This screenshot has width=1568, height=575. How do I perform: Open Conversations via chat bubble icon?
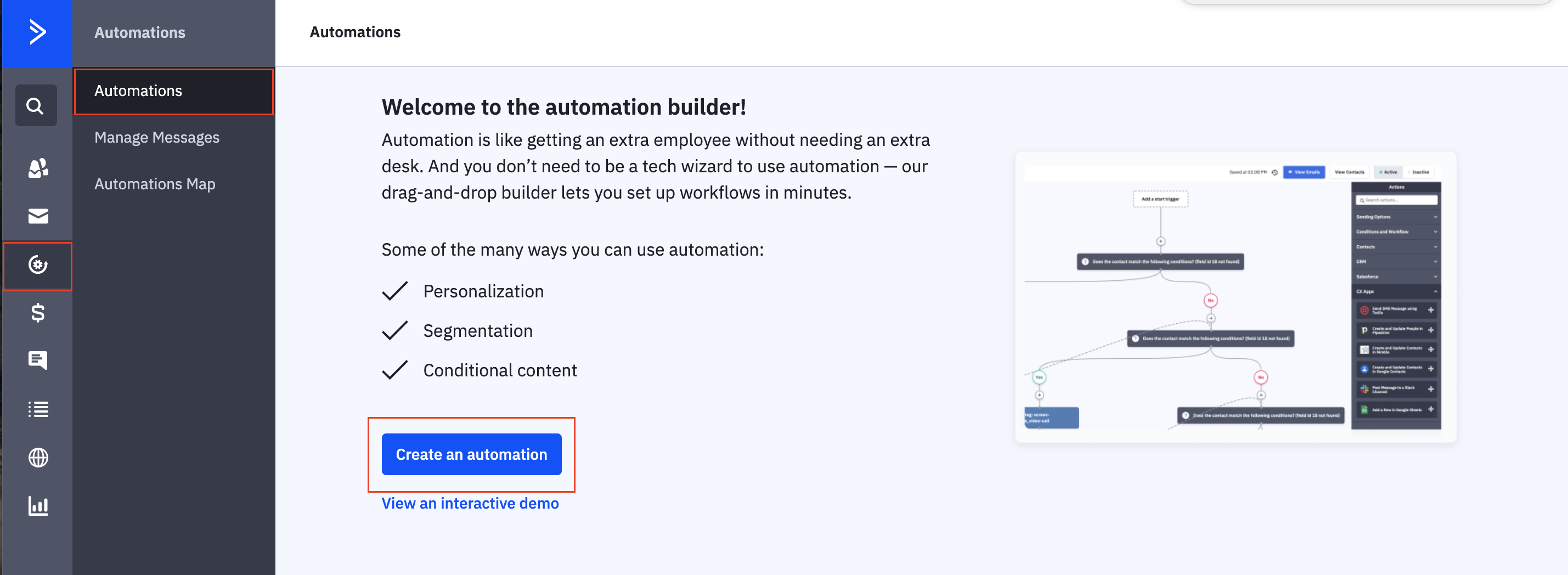point(38,360)
